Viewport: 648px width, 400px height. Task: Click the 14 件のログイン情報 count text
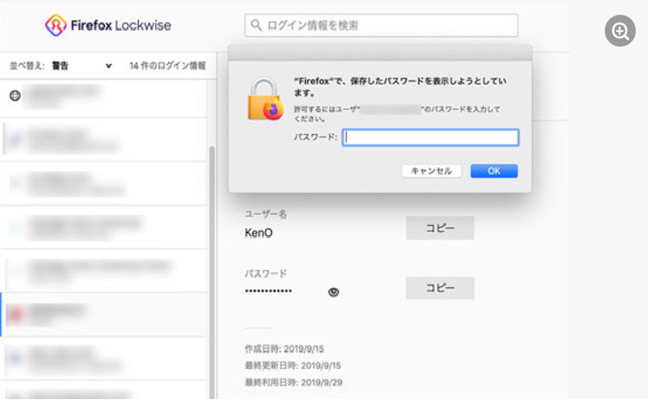coord(167,66)
